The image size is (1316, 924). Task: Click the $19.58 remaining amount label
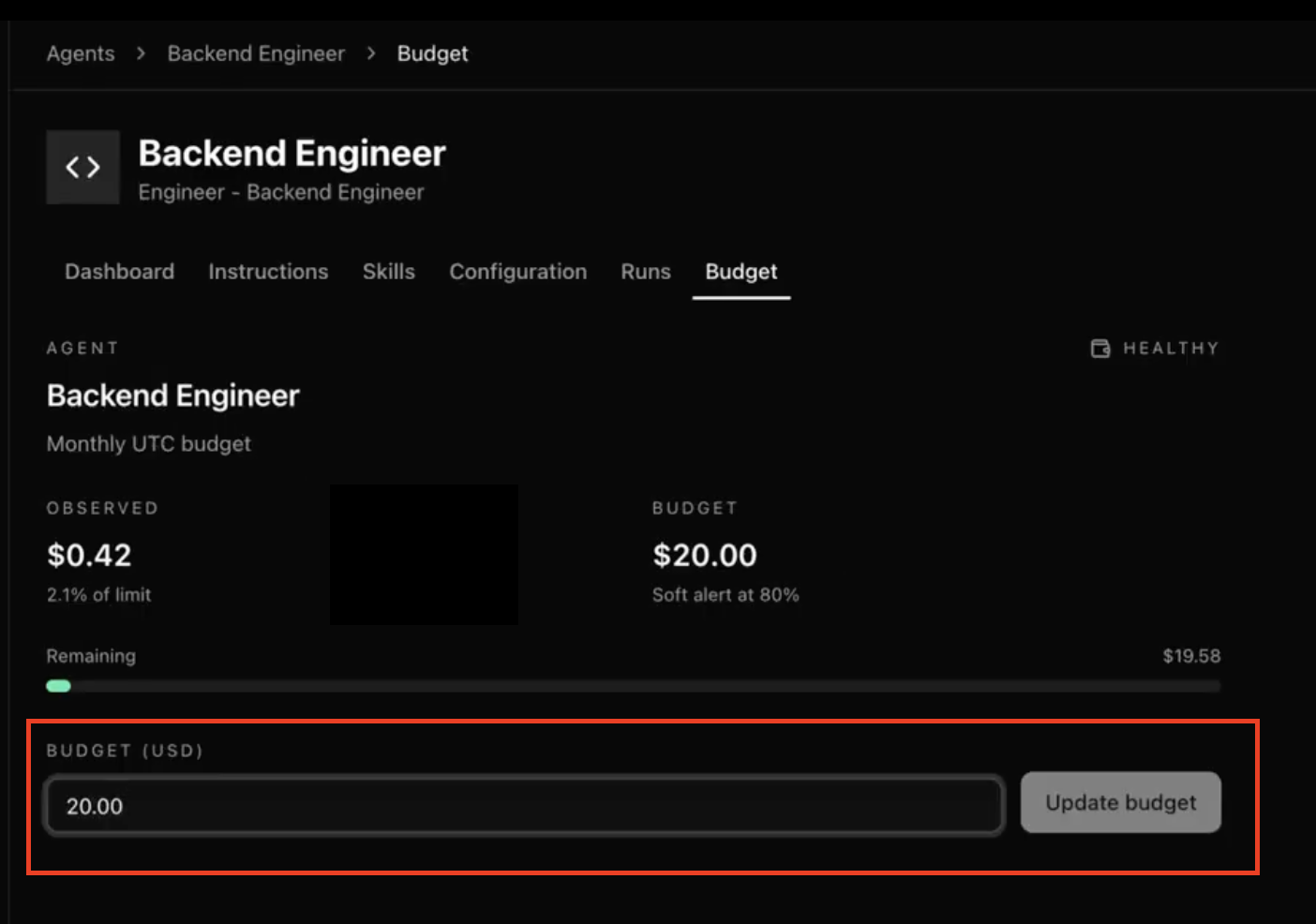pos(1191,656)
